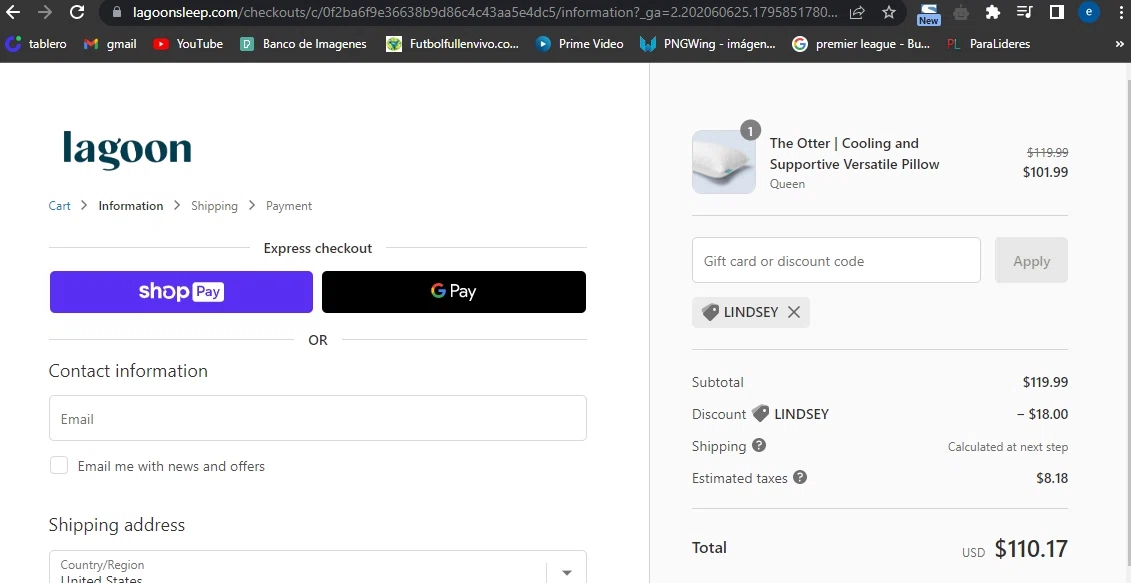Click the '− $18.00' discount value

1042,414
